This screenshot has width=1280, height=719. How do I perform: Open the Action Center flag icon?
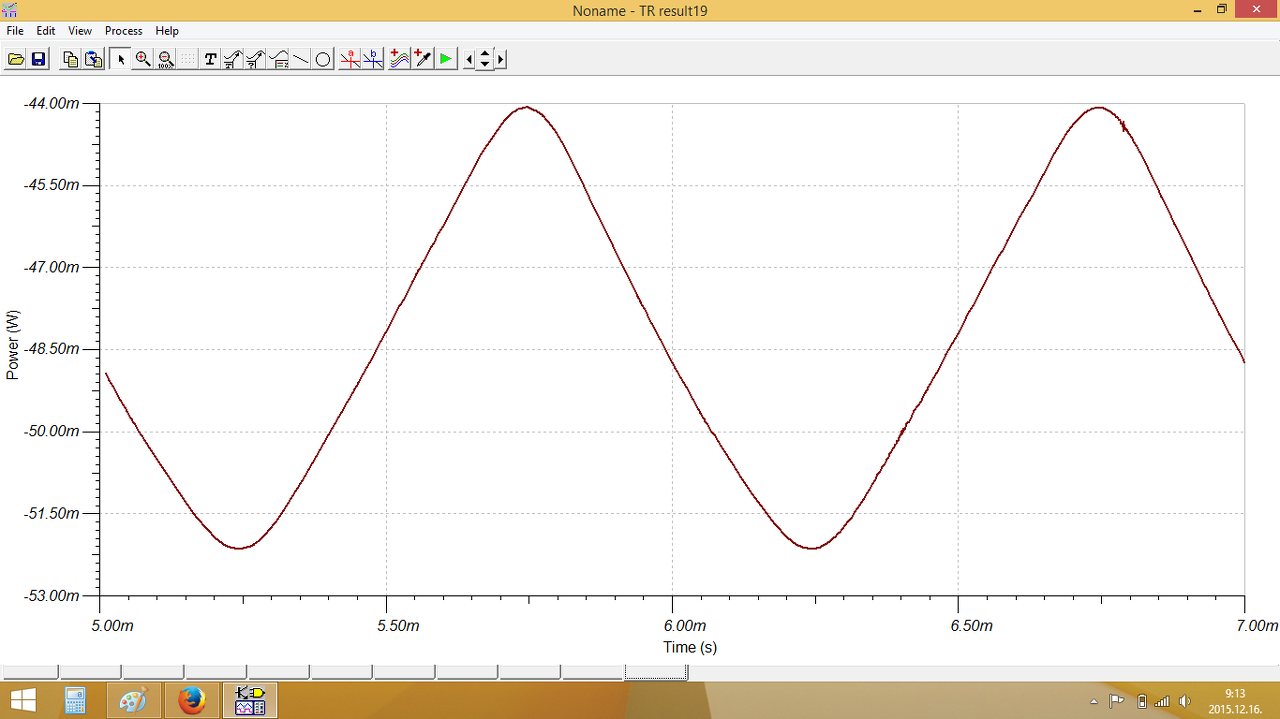click(x=1117, y=701)
